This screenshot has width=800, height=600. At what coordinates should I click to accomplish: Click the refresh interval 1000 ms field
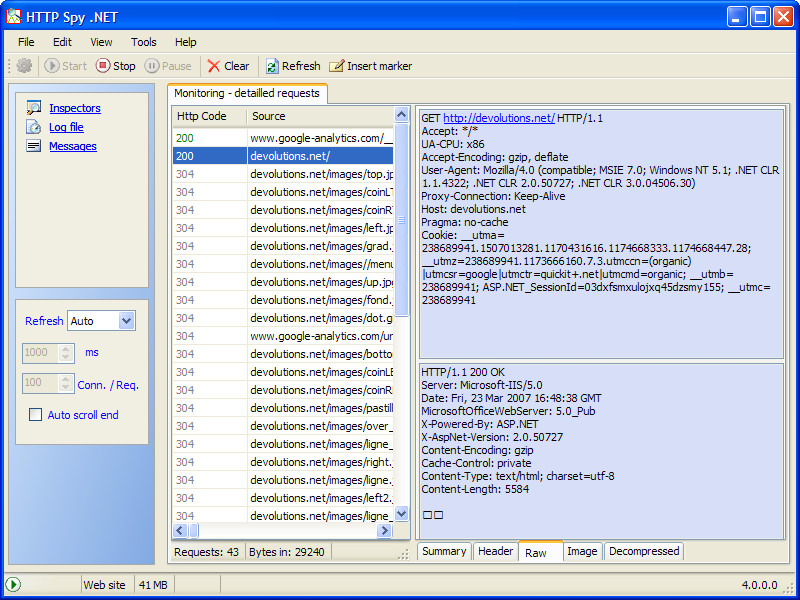[41, 353]
